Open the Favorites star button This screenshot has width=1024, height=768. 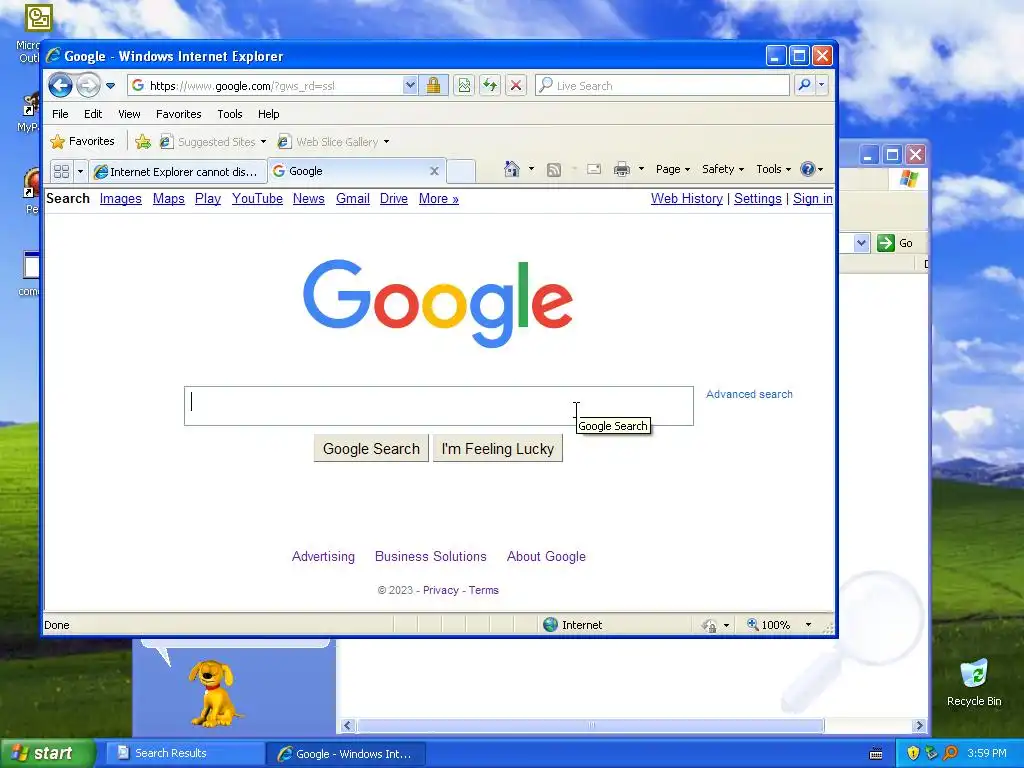[x=83, y=141]
